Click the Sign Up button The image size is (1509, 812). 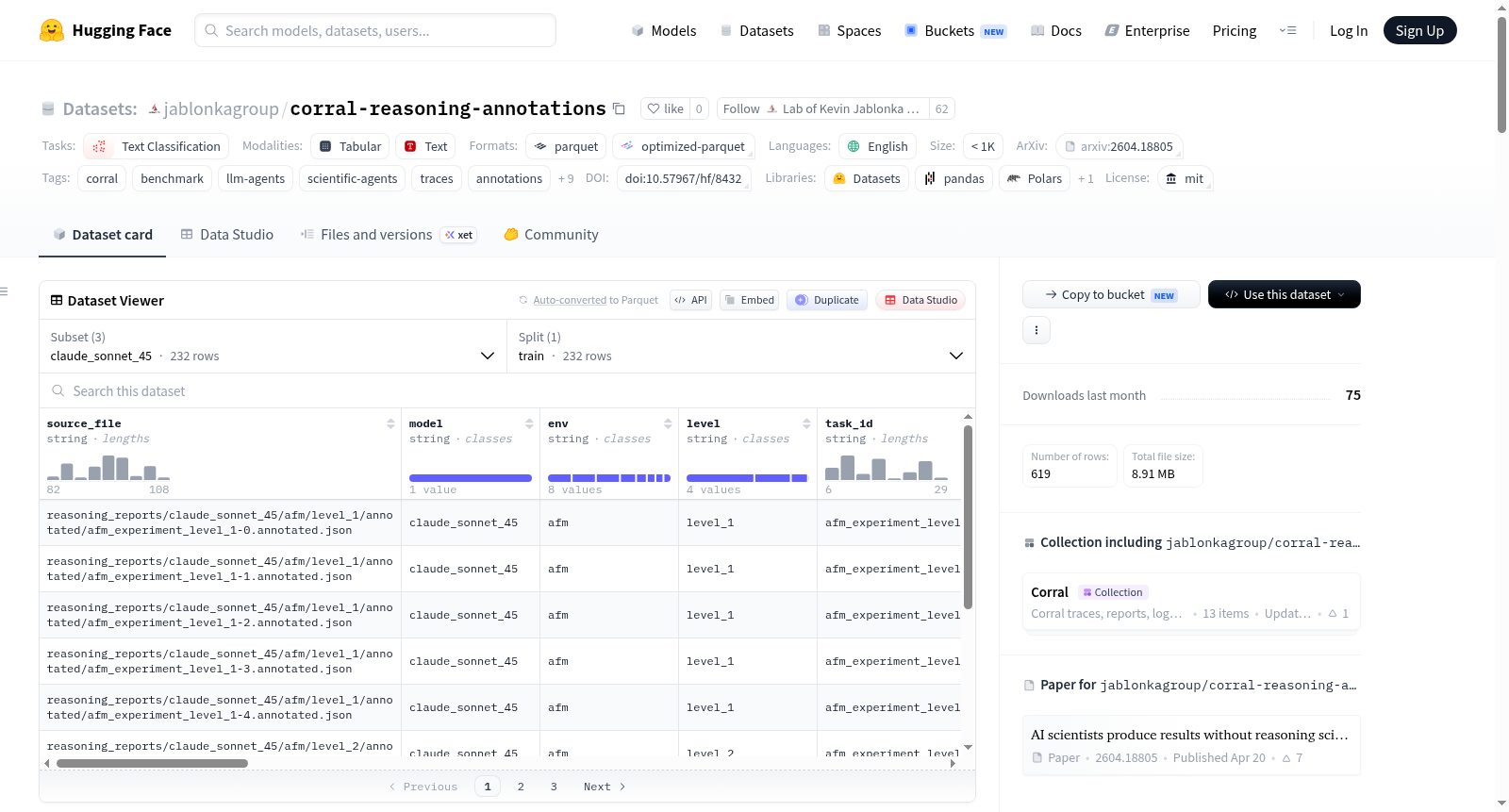click(1420, 30)
